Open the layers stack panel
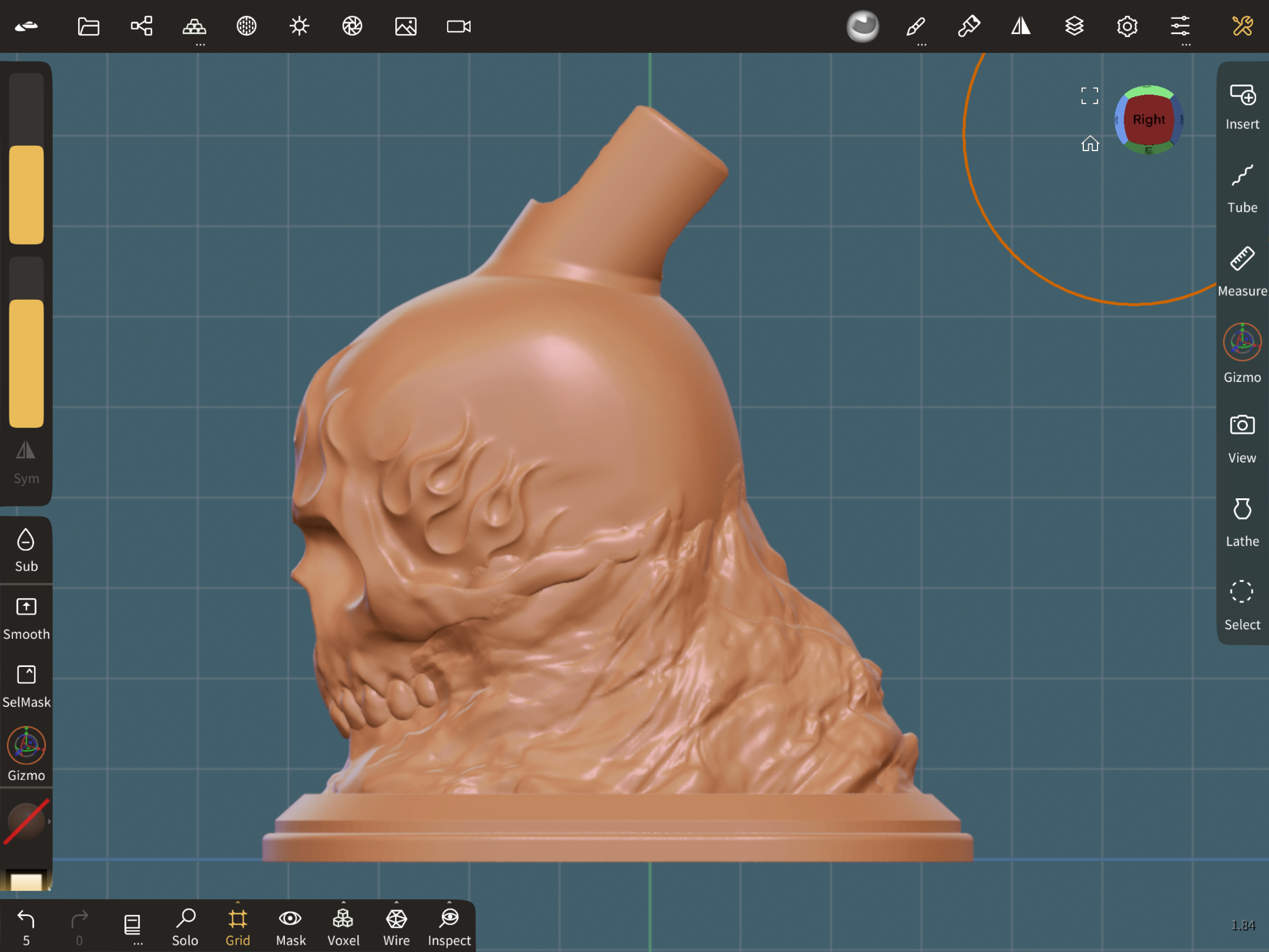The height and width of the screenshot is (952, 1269). point(1074,26)
